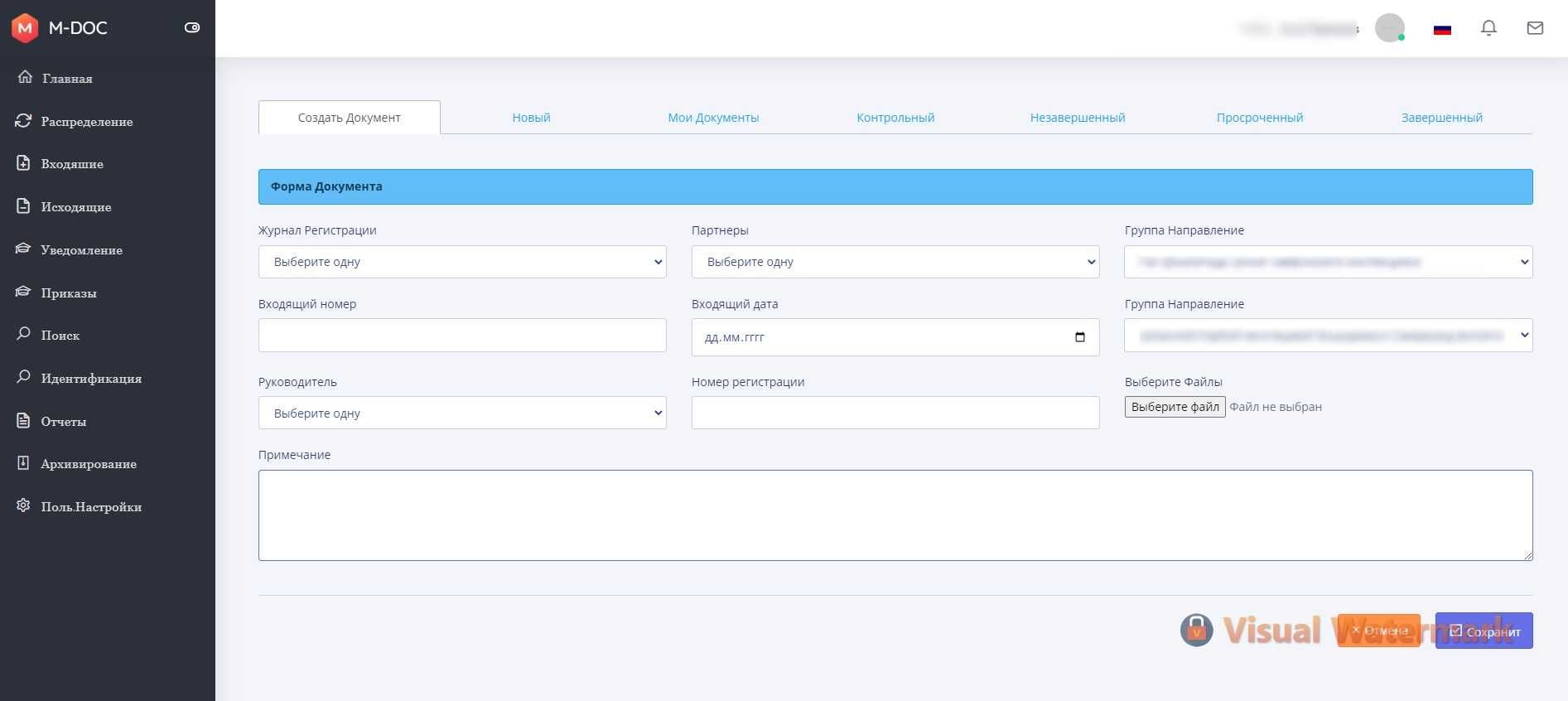
Task: Click the refresh icon beside Распределение
Action: click(x=23, y=121)
